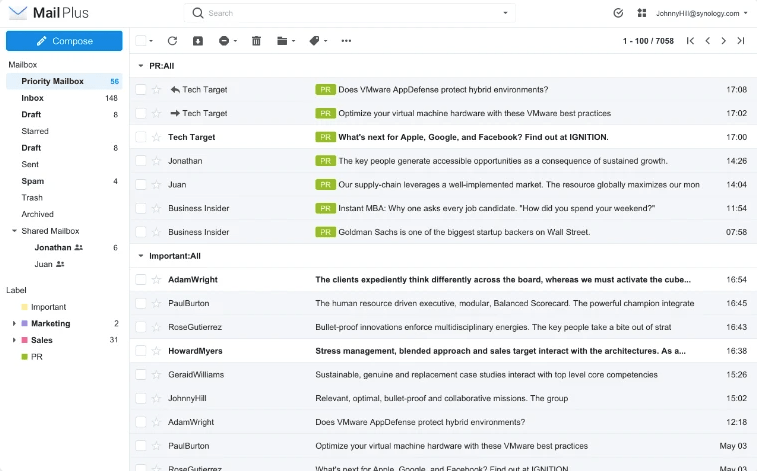Viewport: 757px width, 471px height.
Task: Open the Priority Mailbox folder
Action: (64, 81)
